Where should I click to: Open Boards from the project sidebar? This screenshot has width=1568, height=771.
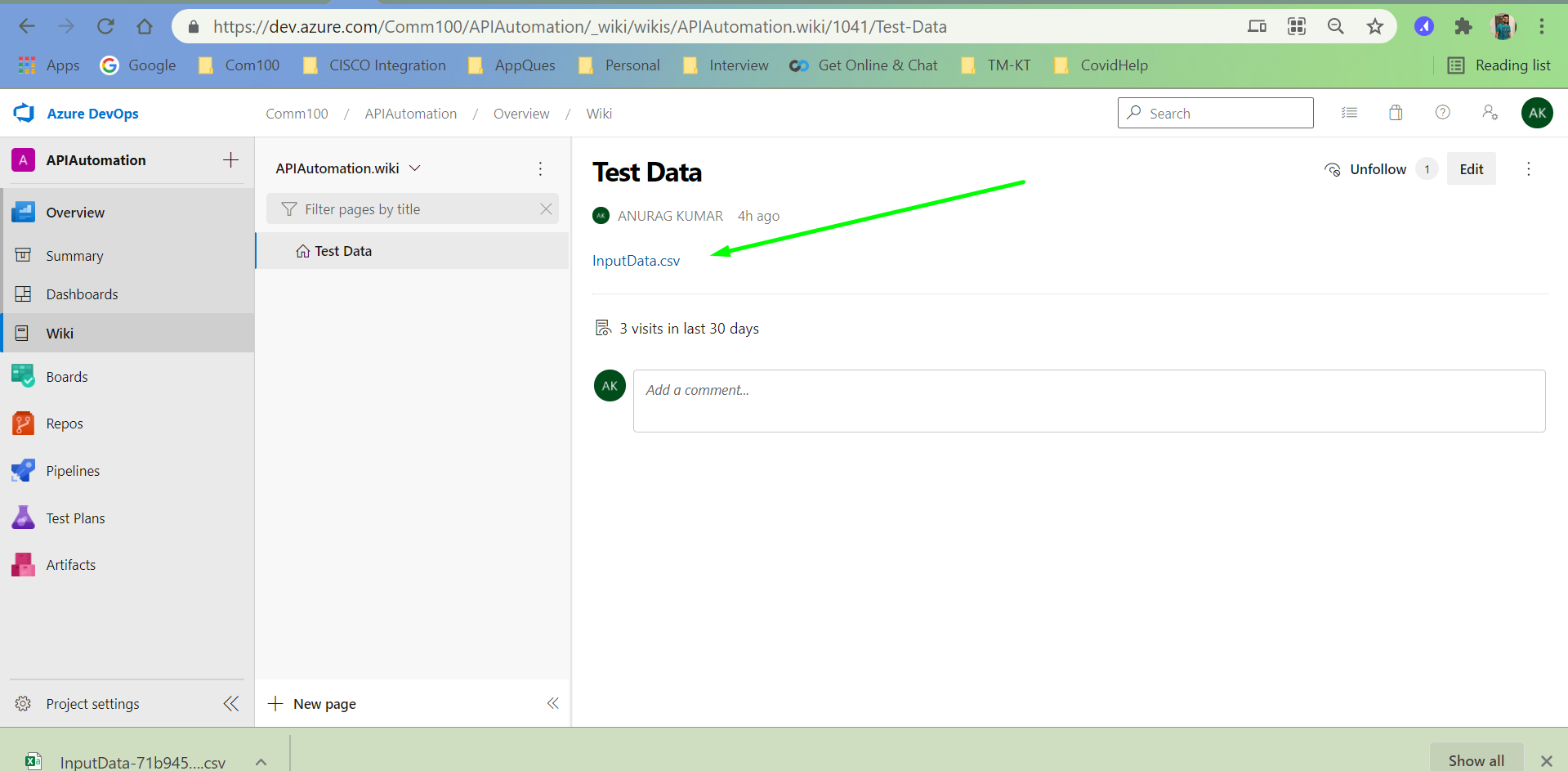(x=67, y=376)
